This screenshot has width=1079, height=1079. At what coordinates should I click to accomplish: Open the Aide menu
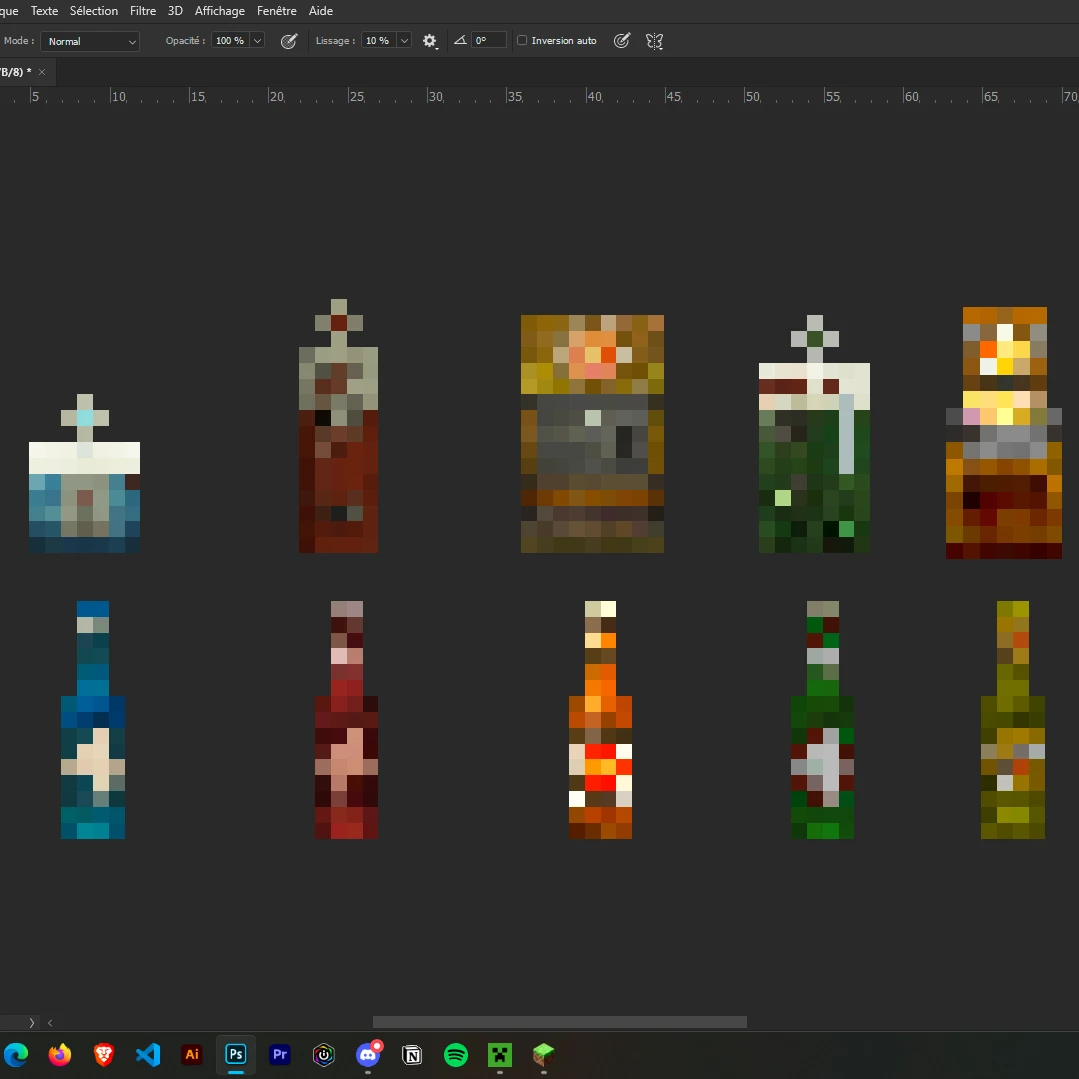[x=321, y=11]
